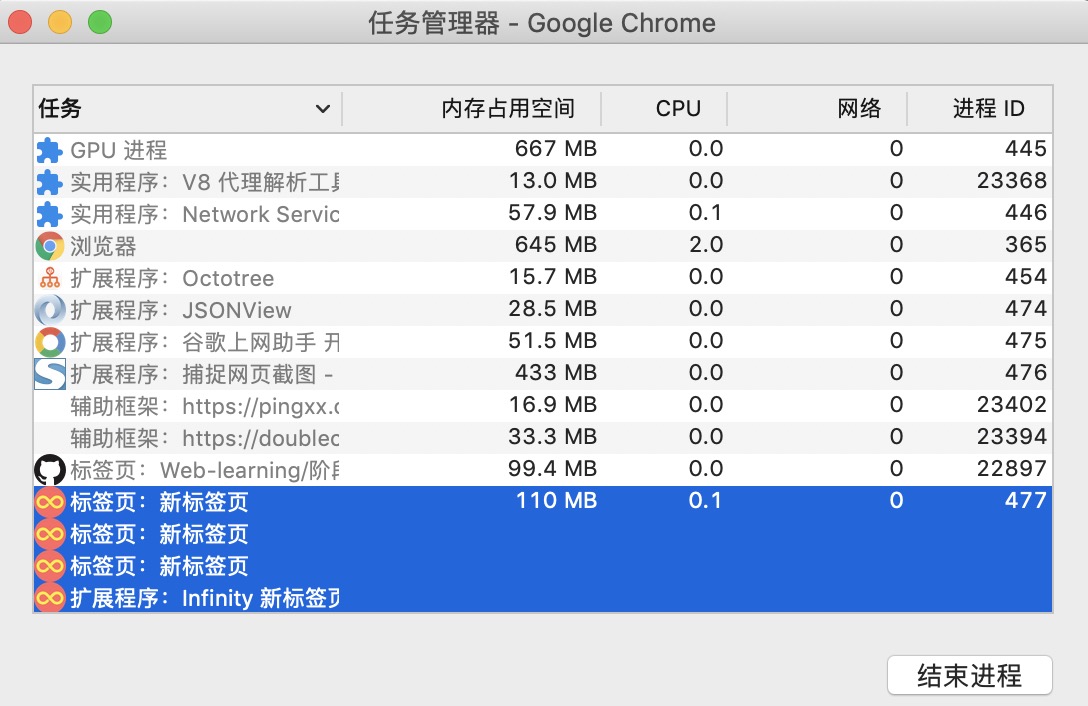
Task: Click the 33.3 MB memory value
Action: (x=553, y=436)
